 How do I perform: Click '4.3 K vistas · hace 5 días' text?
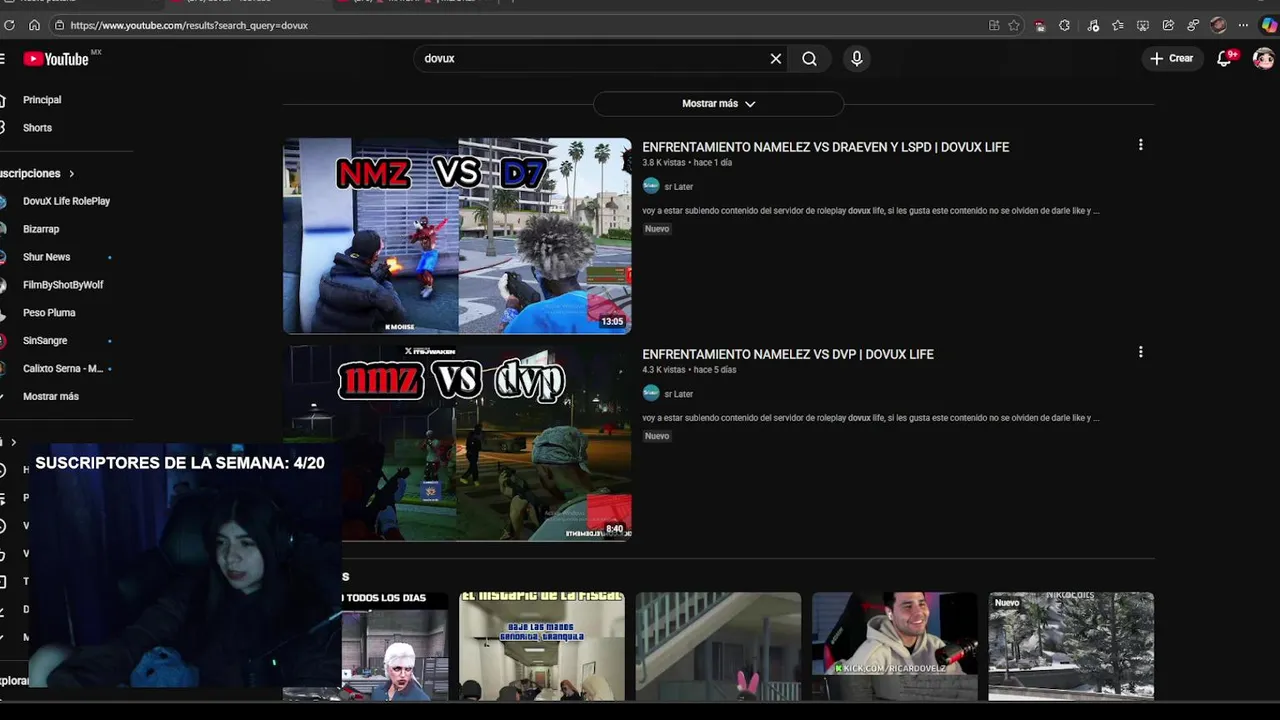point(689,370)
